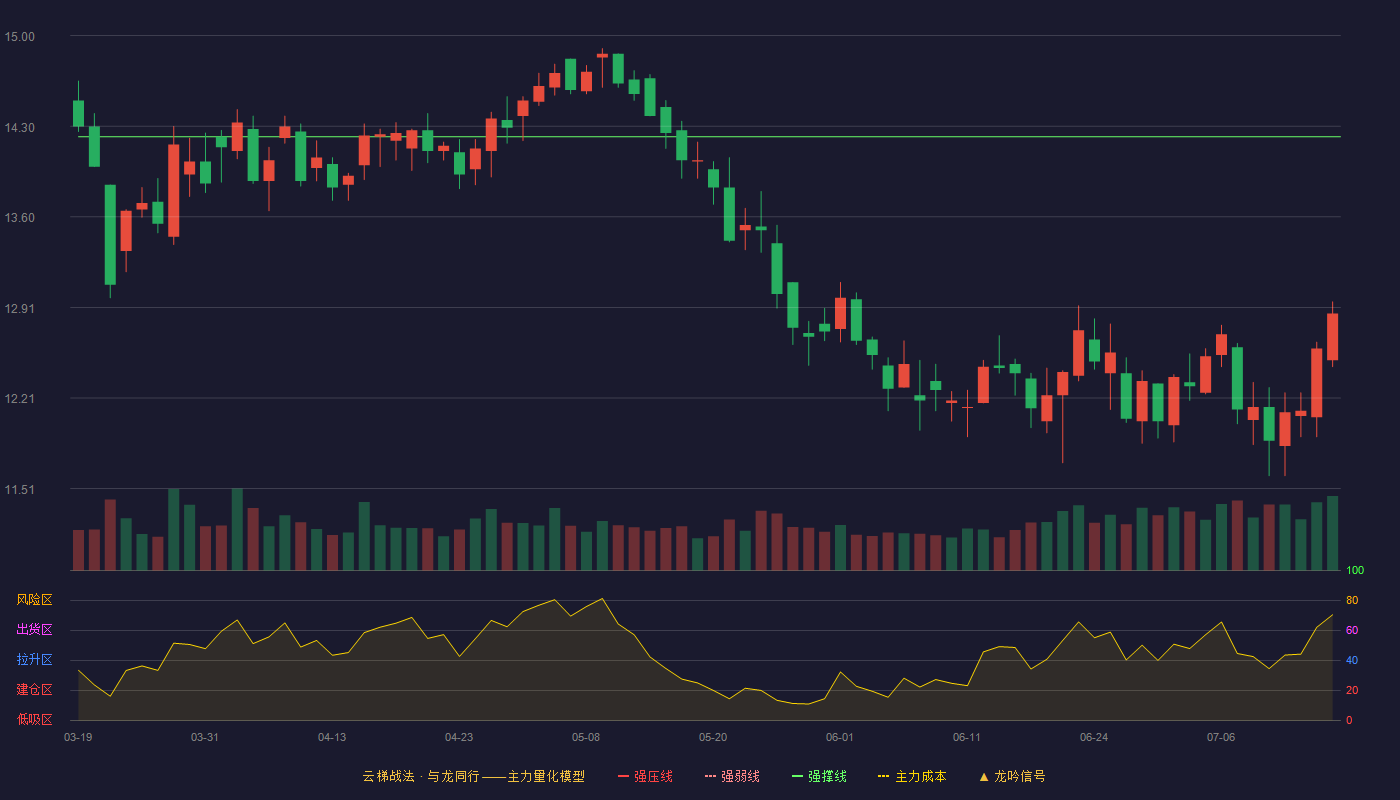The height and width of the screenshot is (800, 1400).
Task: Select the 拉升区 zone label
Action: click(34, 660)
